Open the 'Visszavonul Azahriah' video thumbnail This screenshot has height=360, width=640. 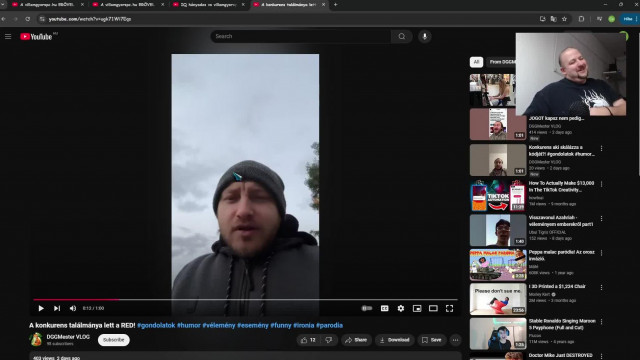(x=498, y=230)
